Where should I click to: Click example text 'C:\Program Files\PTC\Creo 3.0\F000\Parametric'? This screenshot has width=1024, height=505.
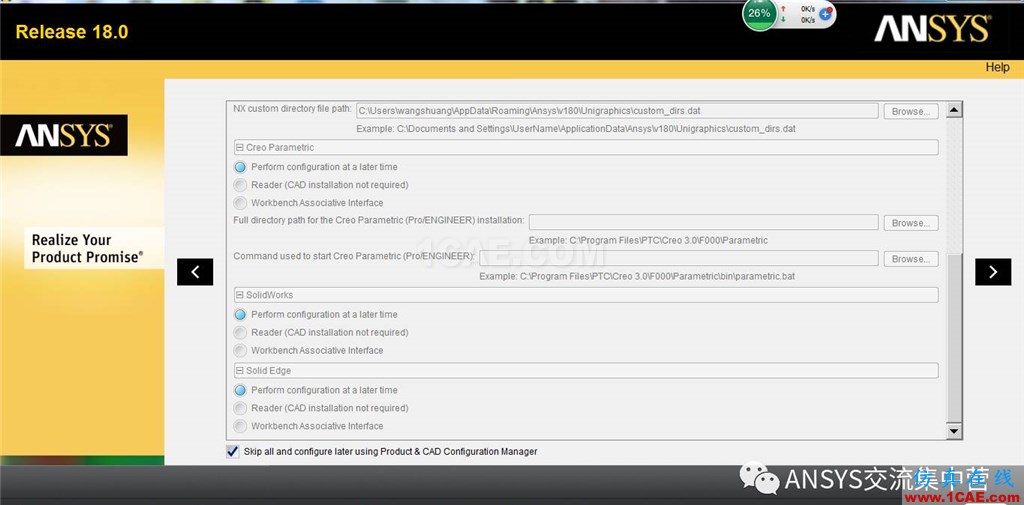click(669, 240)
